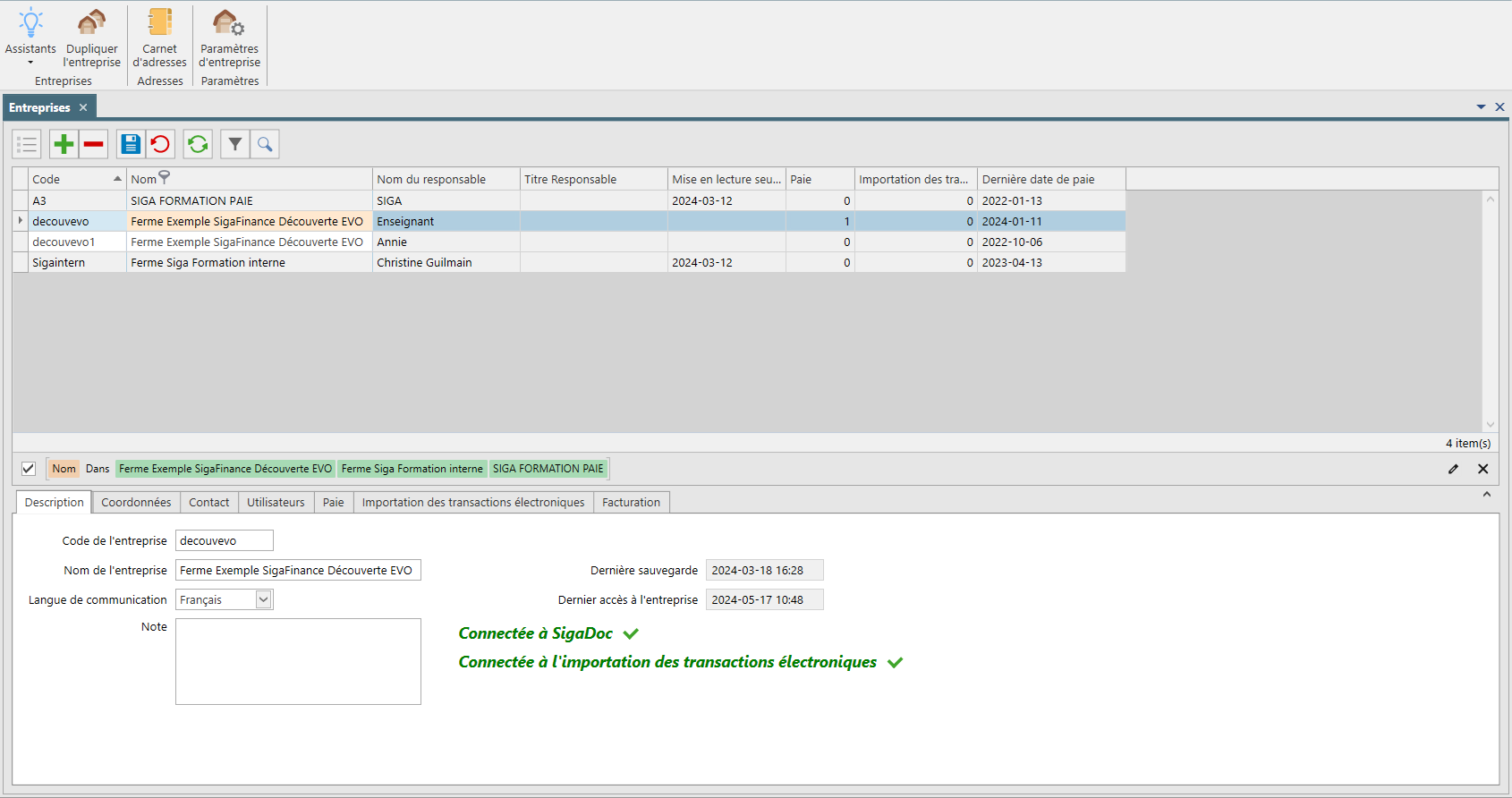Viewport: 1512px width, 798px height.
Task: Undo changes with the red circular arrow
Action: (x=160, y=144)
